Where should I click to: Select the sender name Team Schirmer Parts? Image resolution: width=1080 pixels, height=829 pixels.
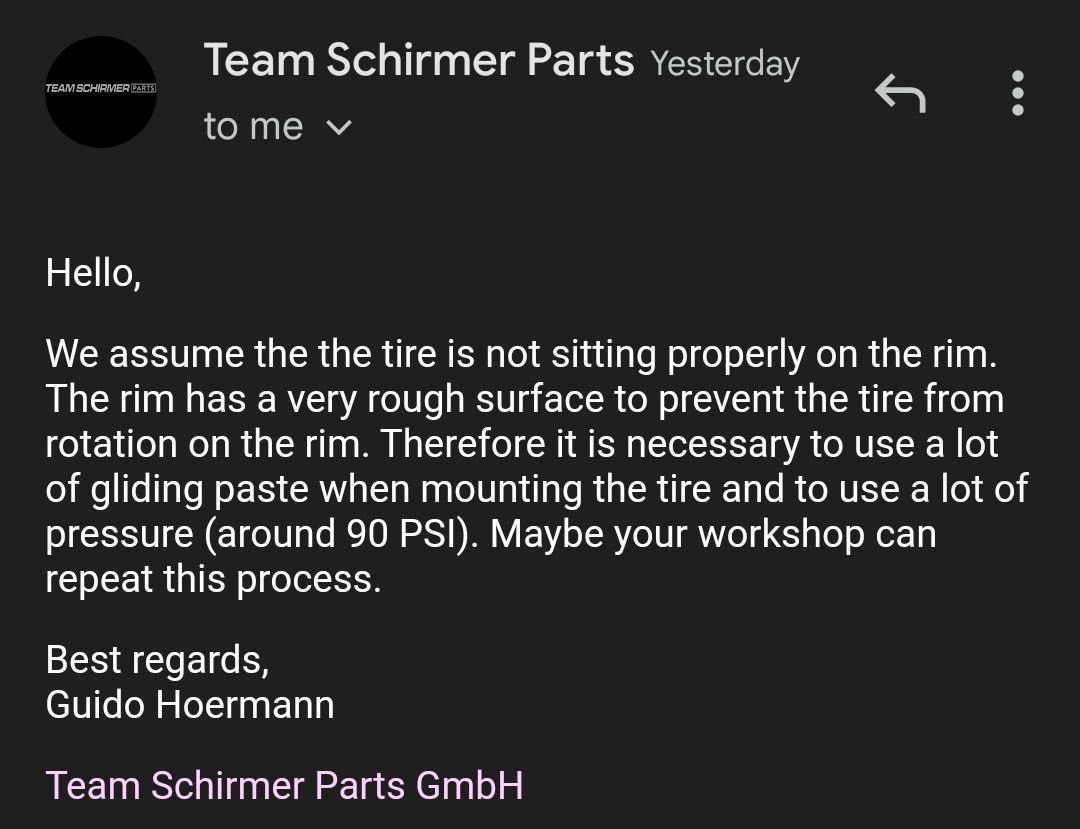[419, 60]
